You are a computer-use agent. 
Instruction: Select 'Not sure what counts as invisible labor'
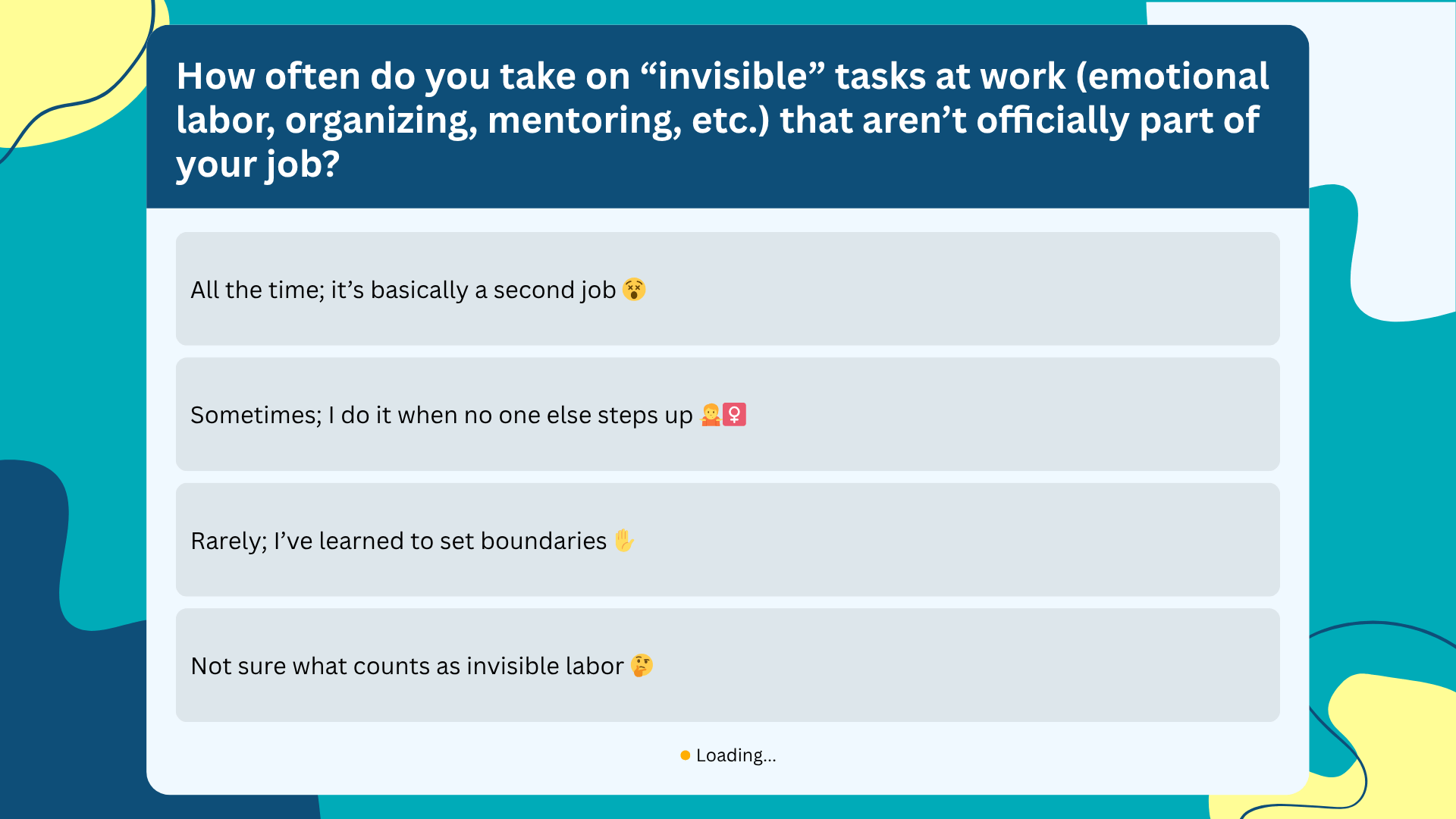point(728,665)
